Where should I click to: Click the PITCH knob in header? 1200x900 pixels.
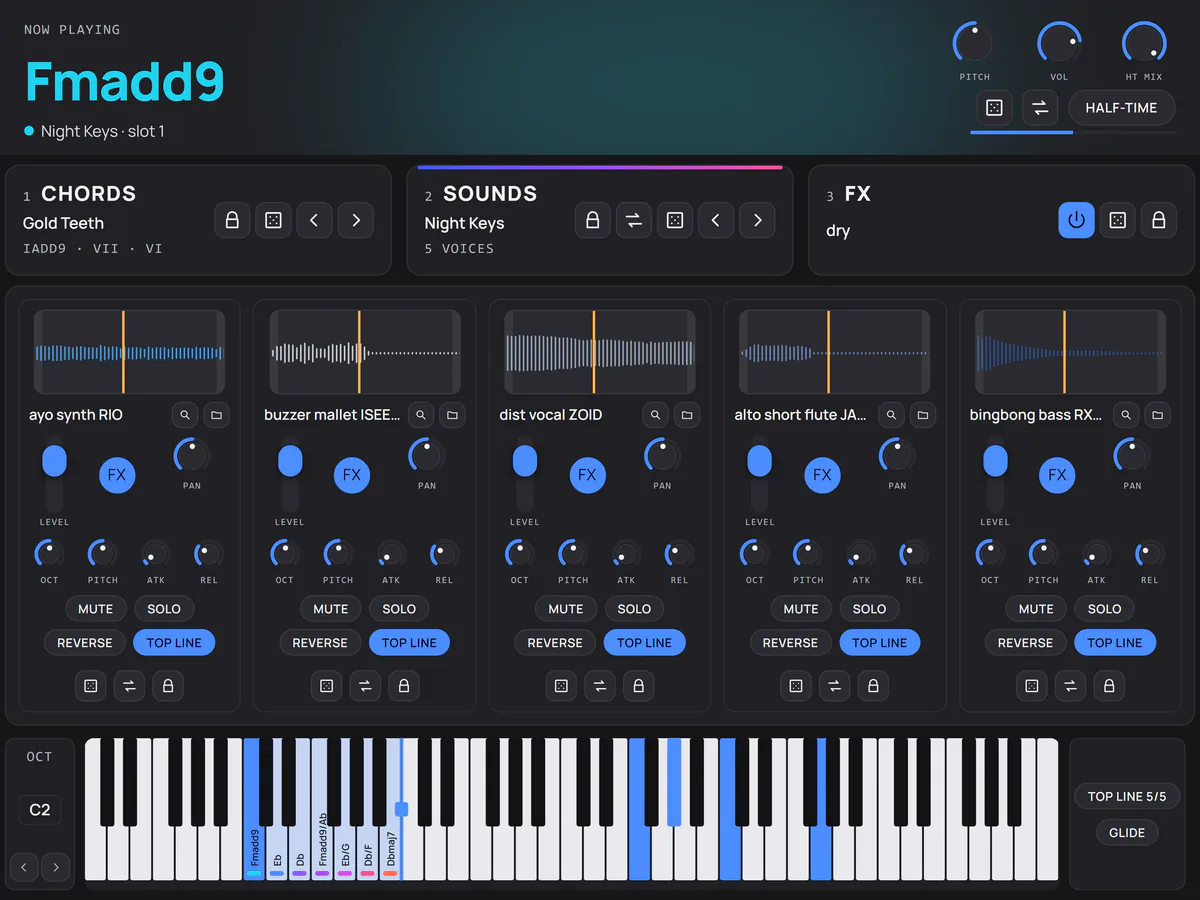click(974, 44)
